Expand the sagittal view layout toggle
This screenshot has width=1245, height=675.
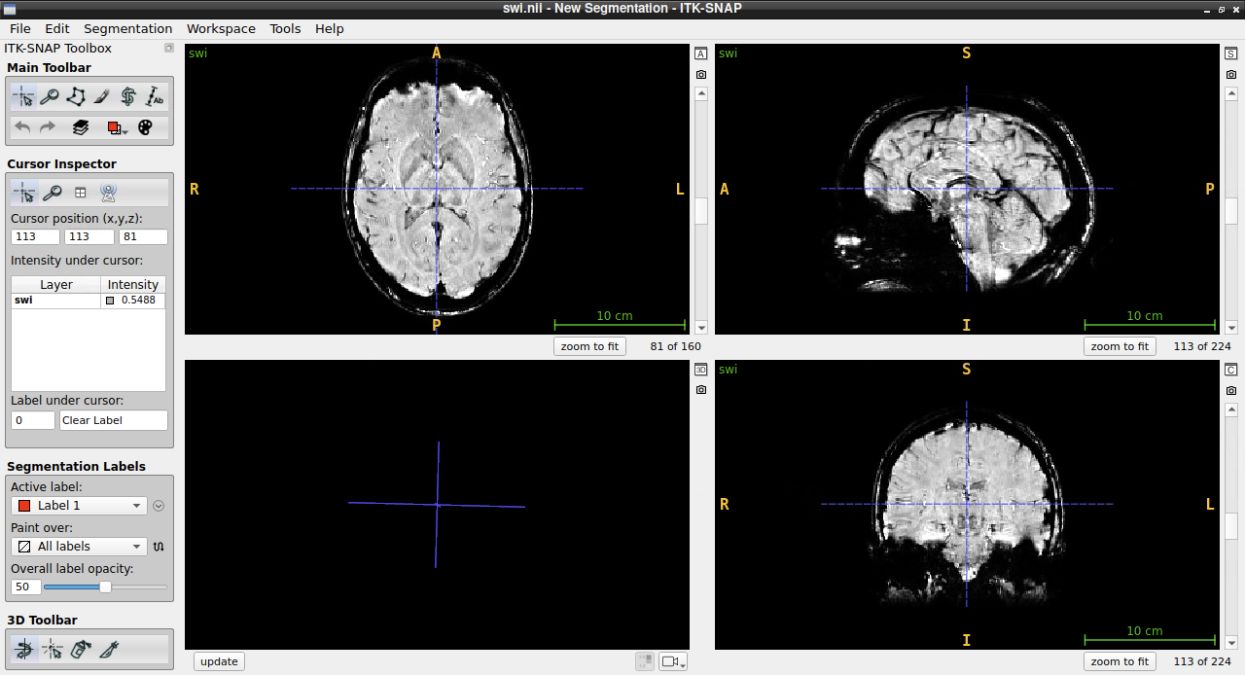click(x=1231, y=53)
